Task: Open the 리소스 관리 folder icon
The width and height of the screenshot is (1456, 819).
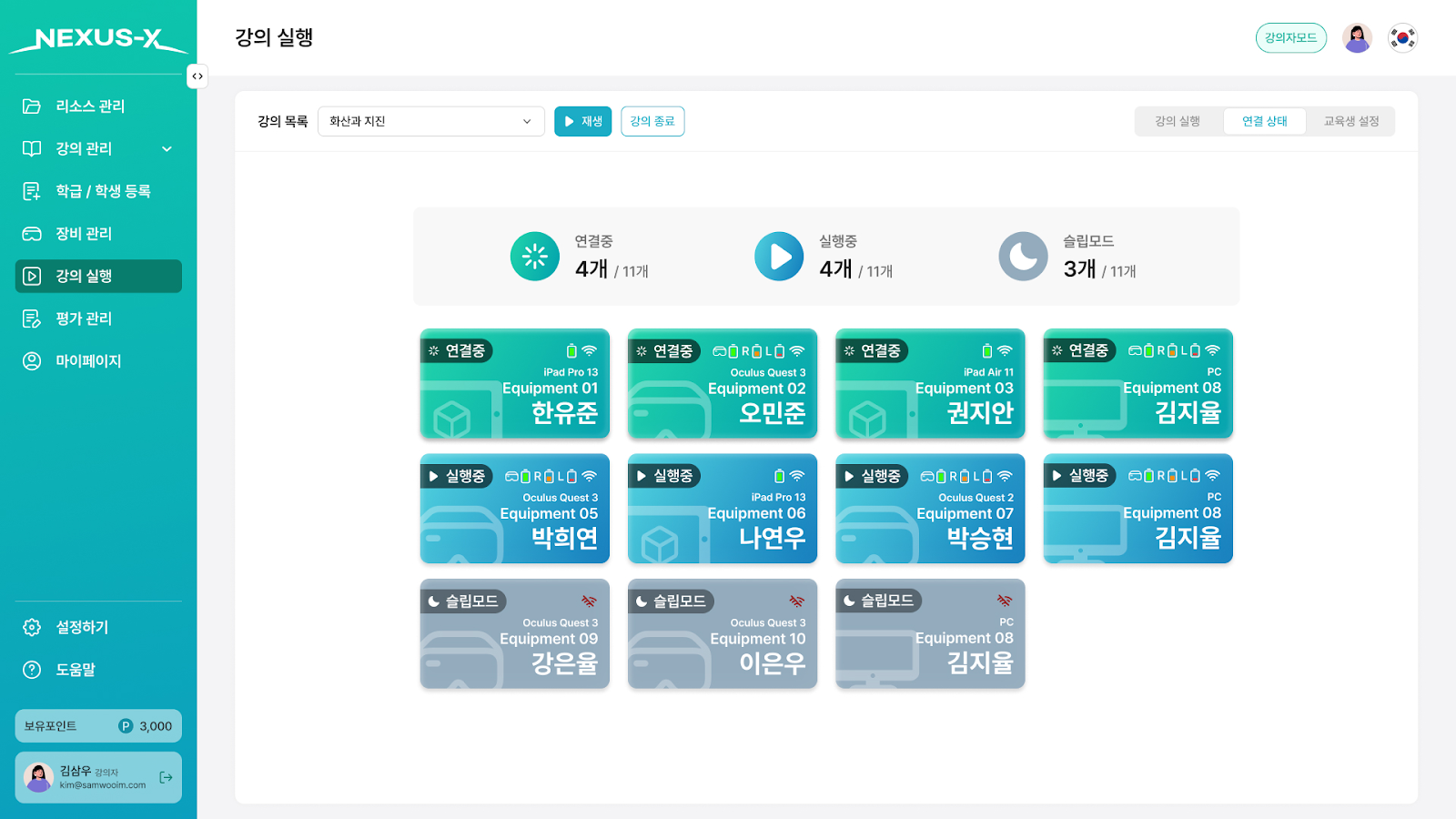Action: (x=32, y=106)
